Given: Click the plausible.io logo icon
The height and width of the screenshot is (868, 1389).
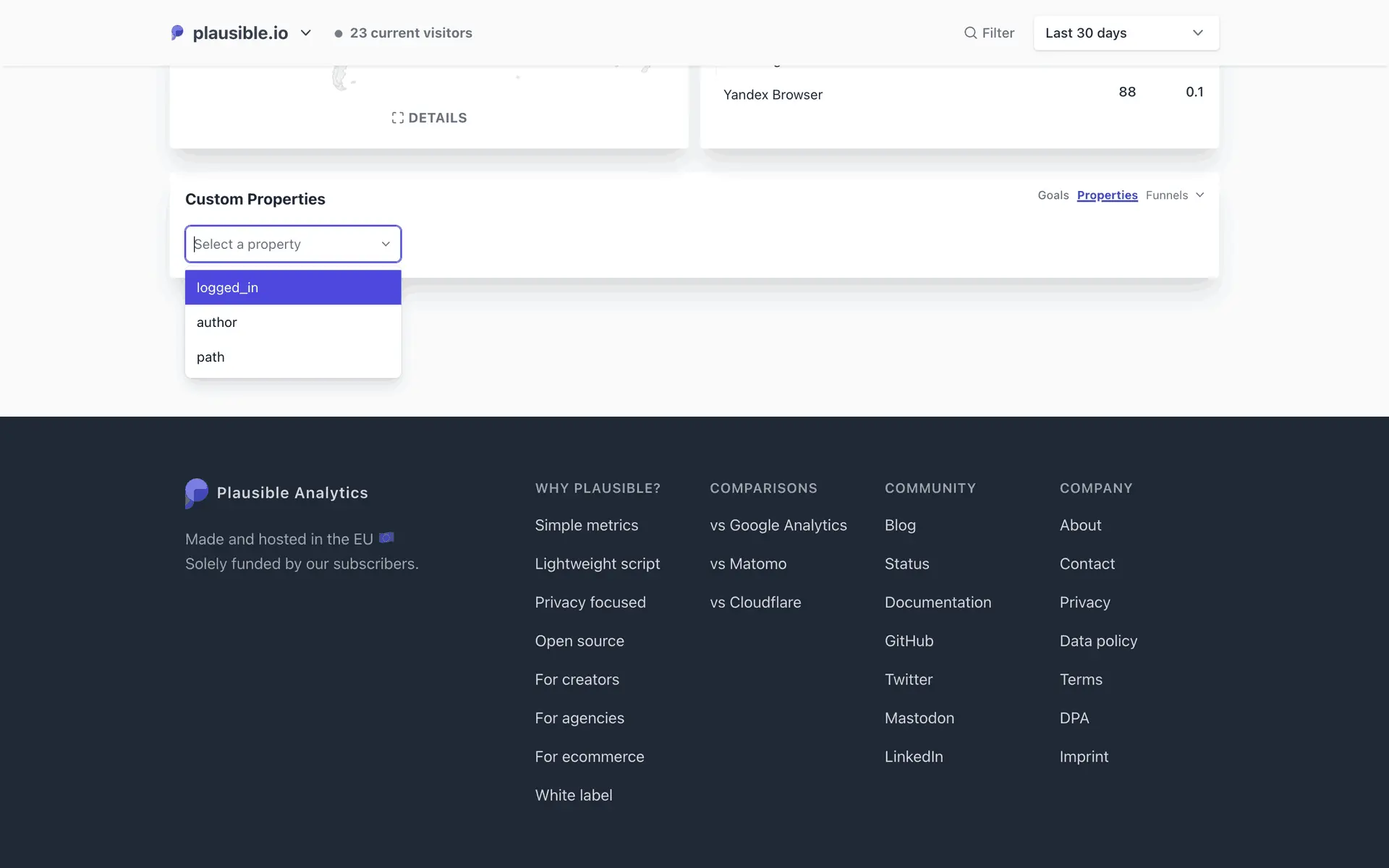Looking at the screenshot, I should [x=177, y=33].
